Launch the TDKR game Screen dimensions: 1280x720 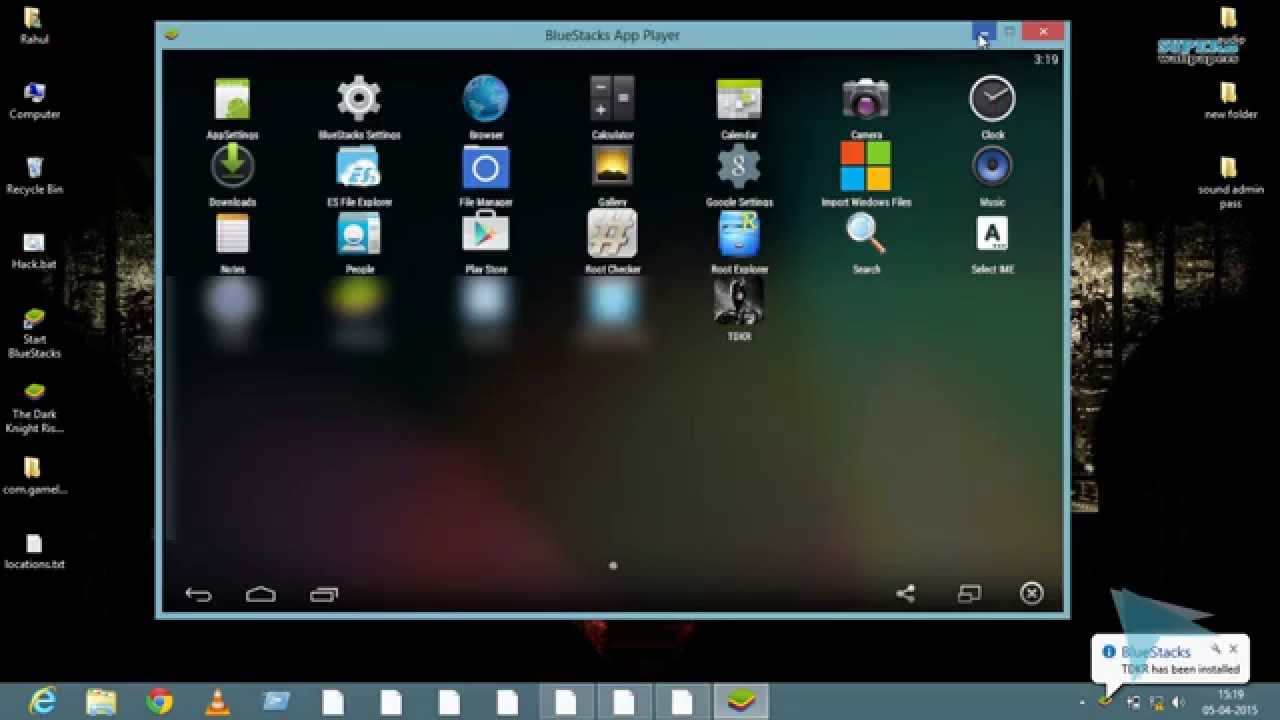(x=739, y=301)
